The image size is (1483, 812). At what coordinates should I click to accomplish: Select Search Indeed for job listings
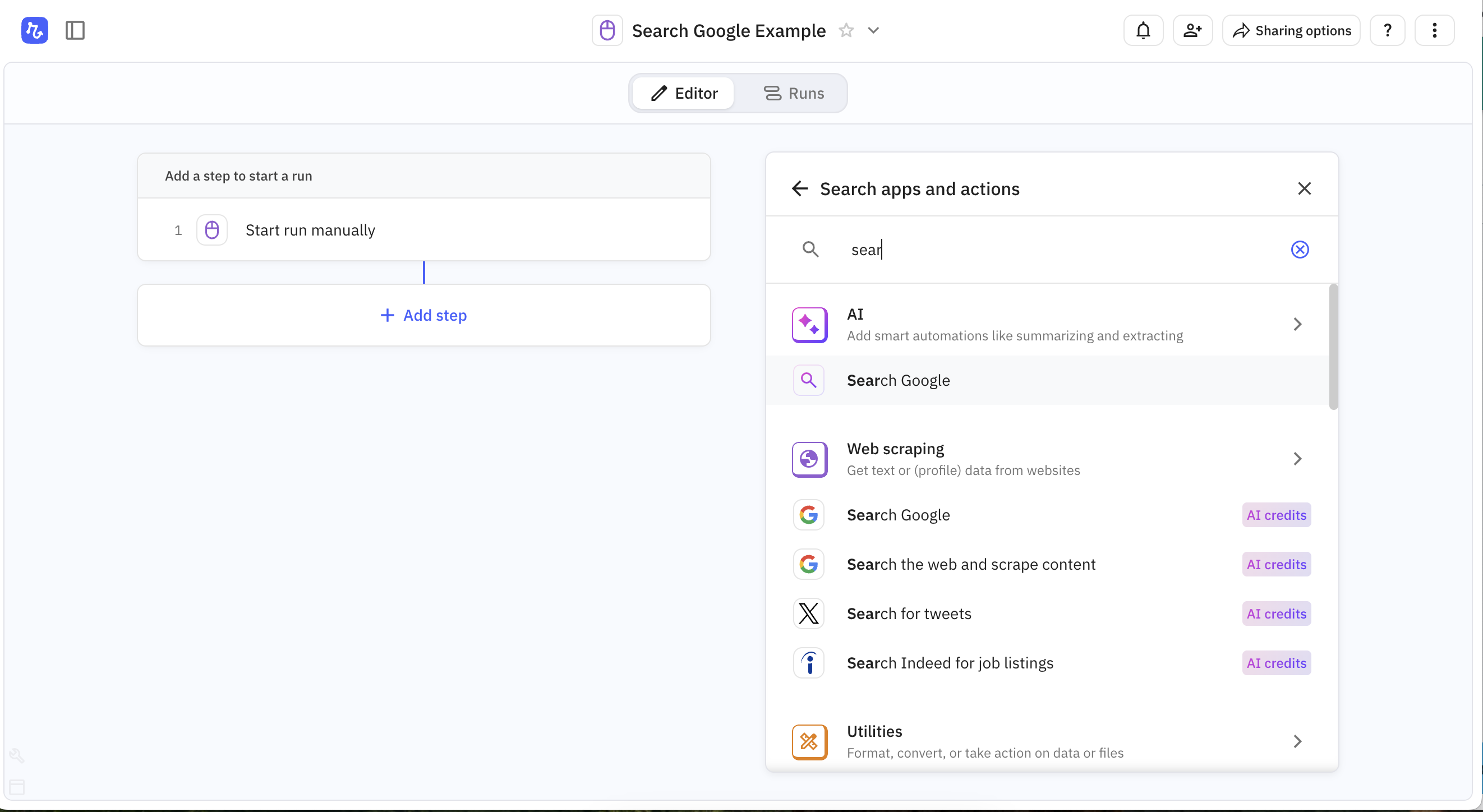950,663
